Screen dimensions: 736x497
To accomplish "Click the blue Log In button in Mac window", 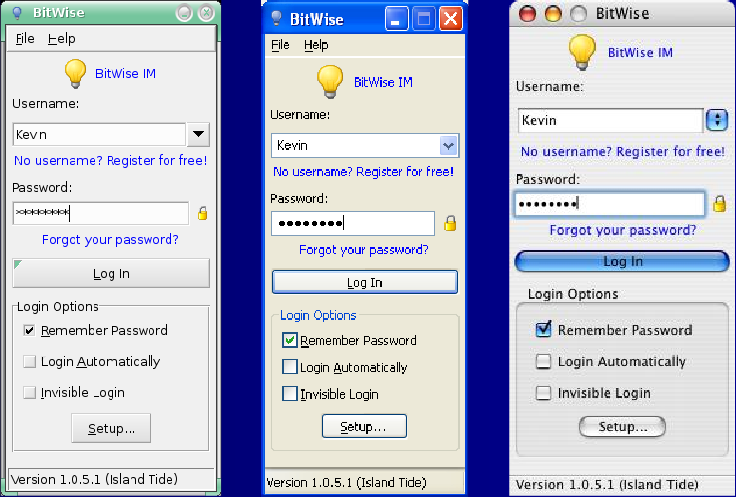I will tap(622, 261).
